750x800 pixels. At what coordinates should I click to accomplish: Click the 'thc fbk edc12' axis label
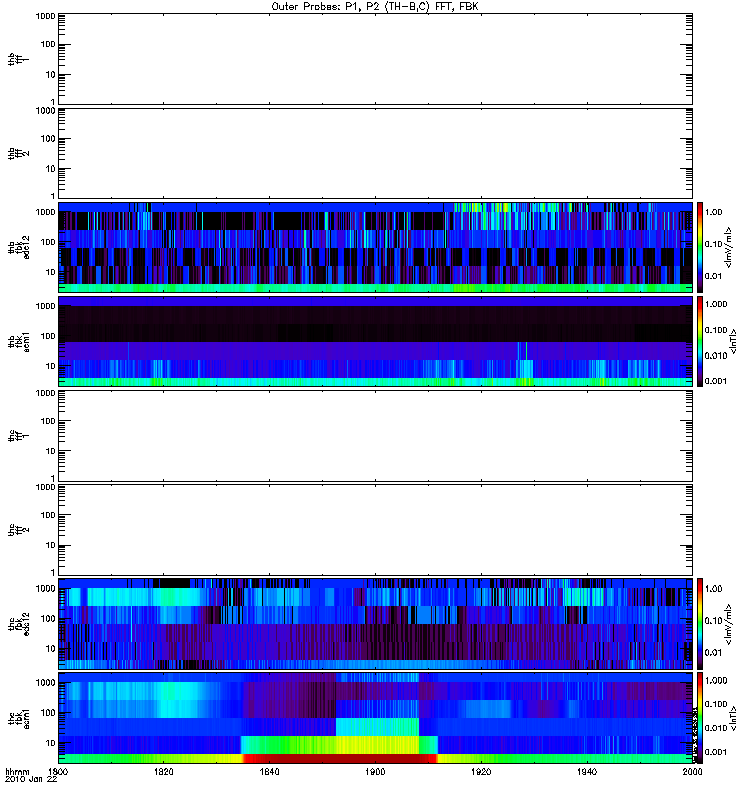click(x=18, y=624)
